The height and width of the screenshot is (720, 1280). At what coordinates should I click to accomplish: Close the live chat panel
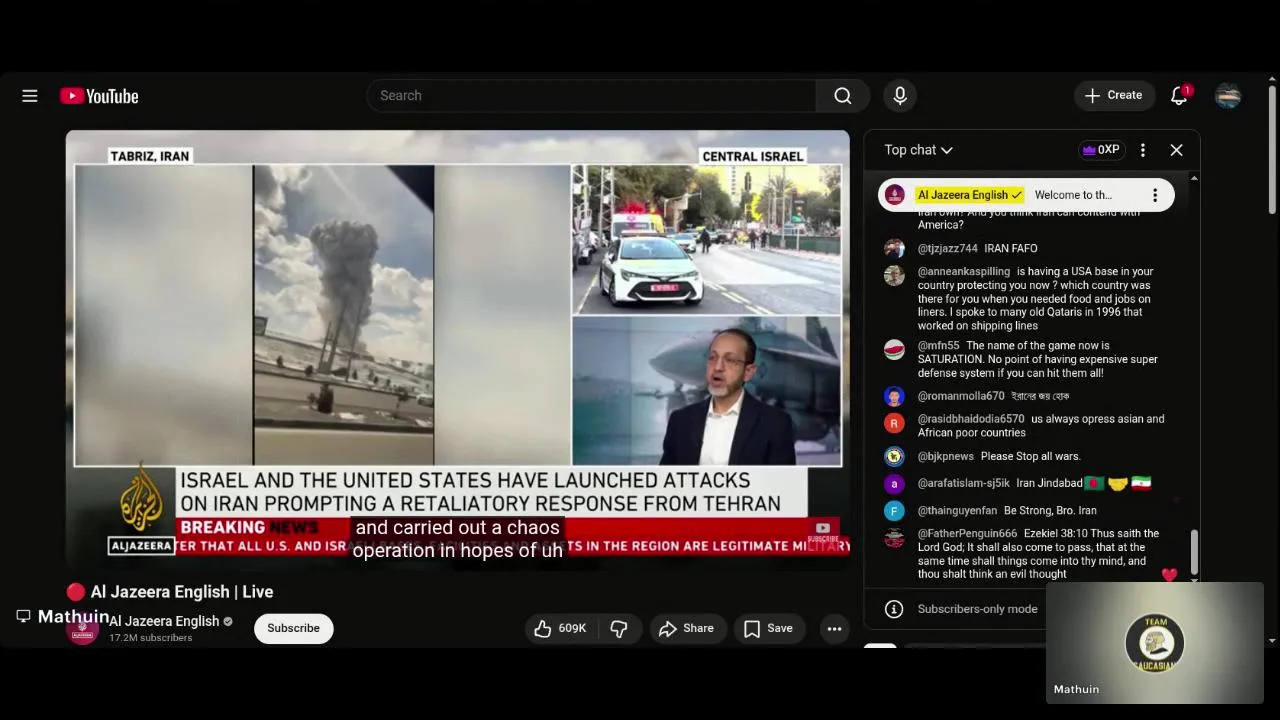(x=1176, y=150)
